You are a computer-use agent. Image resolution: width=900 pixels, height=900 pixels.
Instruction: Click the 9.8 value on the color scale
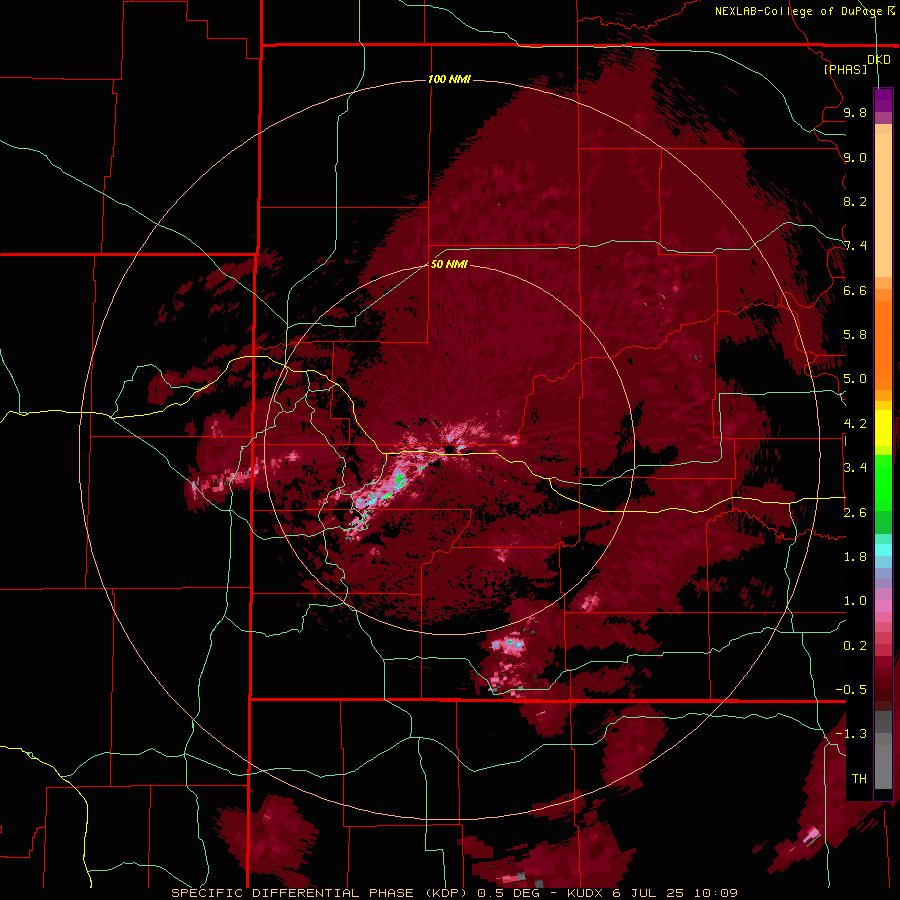point(855,112)
